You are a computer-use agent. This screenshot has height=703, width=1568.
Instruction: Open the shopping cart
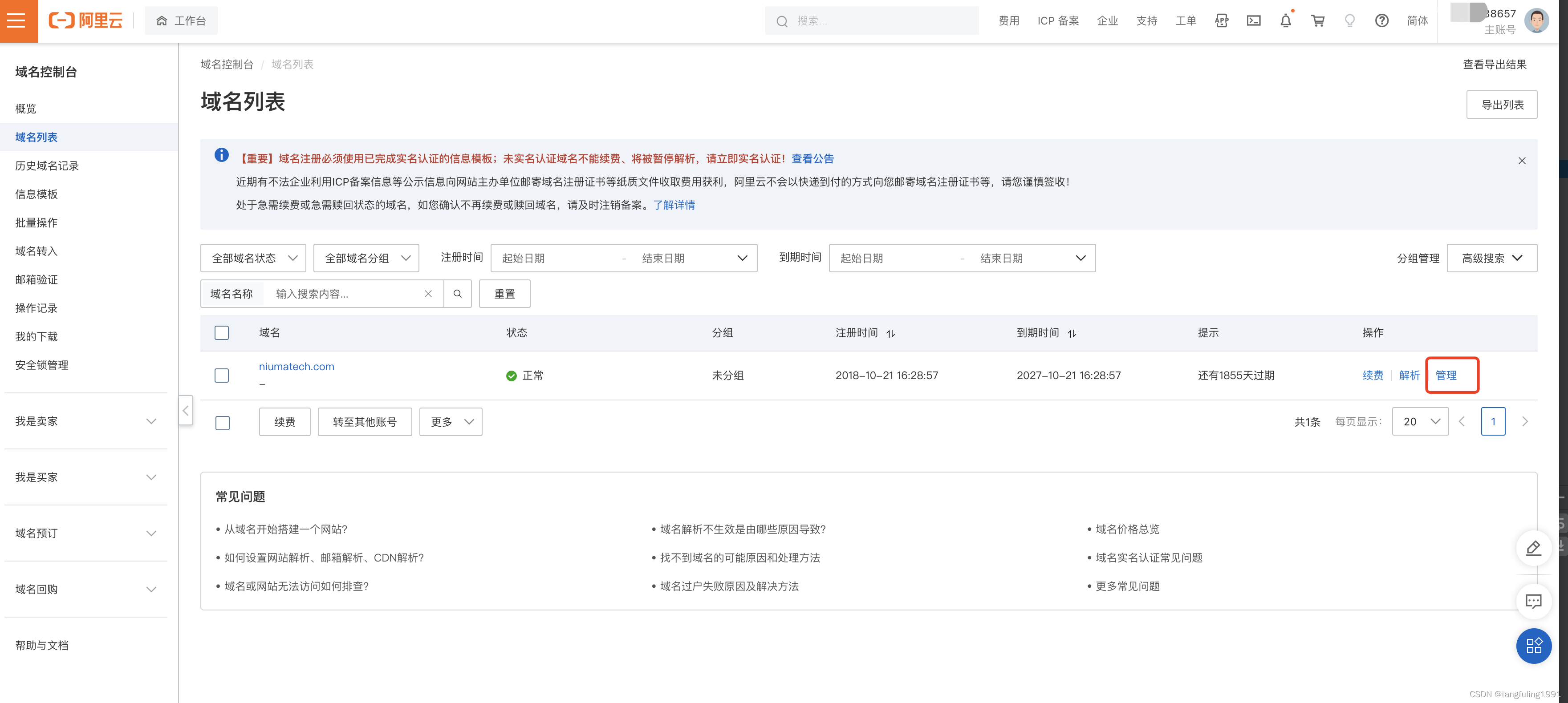(x=1318, y=20)
